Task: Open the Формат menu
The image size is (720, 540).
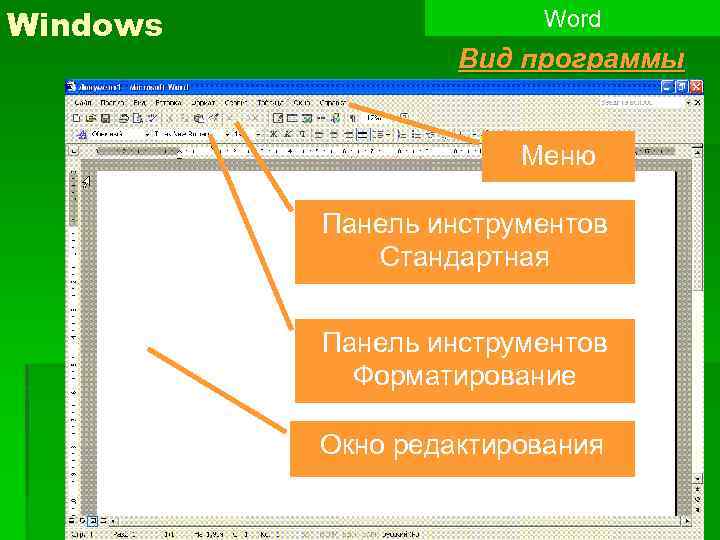Action: coord(203,102)
